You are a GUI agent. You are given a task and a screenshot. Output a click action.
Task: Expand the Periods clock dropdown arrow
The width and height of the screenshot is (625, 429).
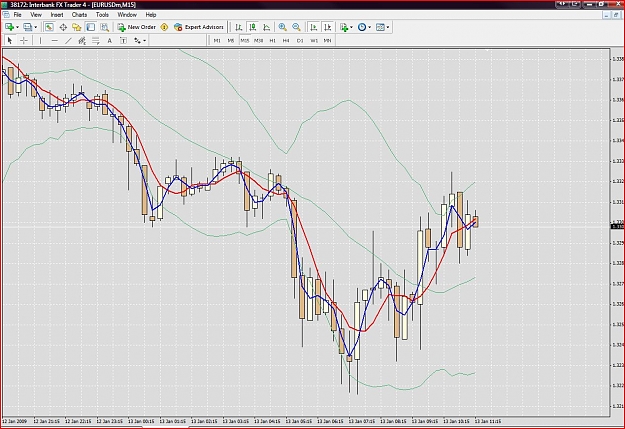[x=370, y=27]
